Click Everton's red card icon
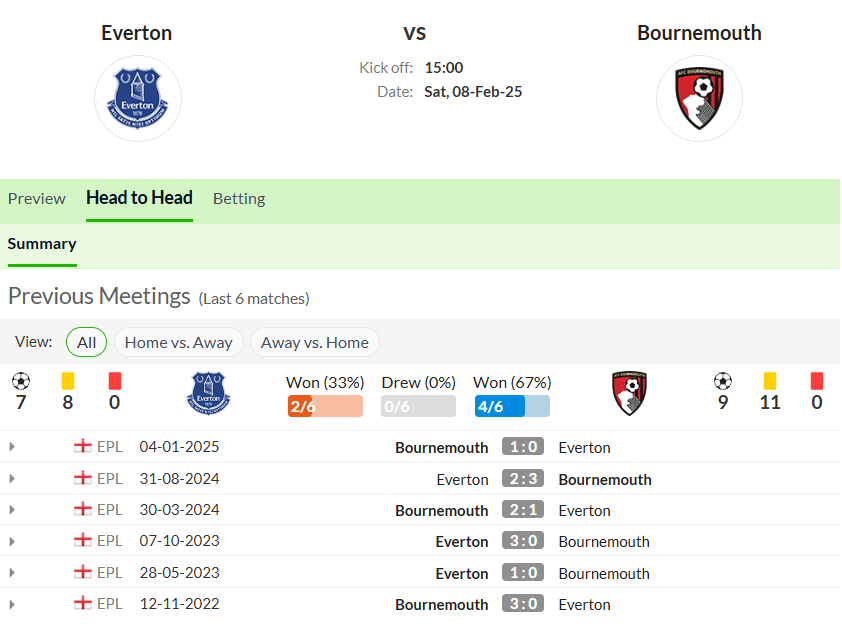Image resolution: width=842 pixels, height=640 pixels. pyautogui.click(x=114, y=381)
